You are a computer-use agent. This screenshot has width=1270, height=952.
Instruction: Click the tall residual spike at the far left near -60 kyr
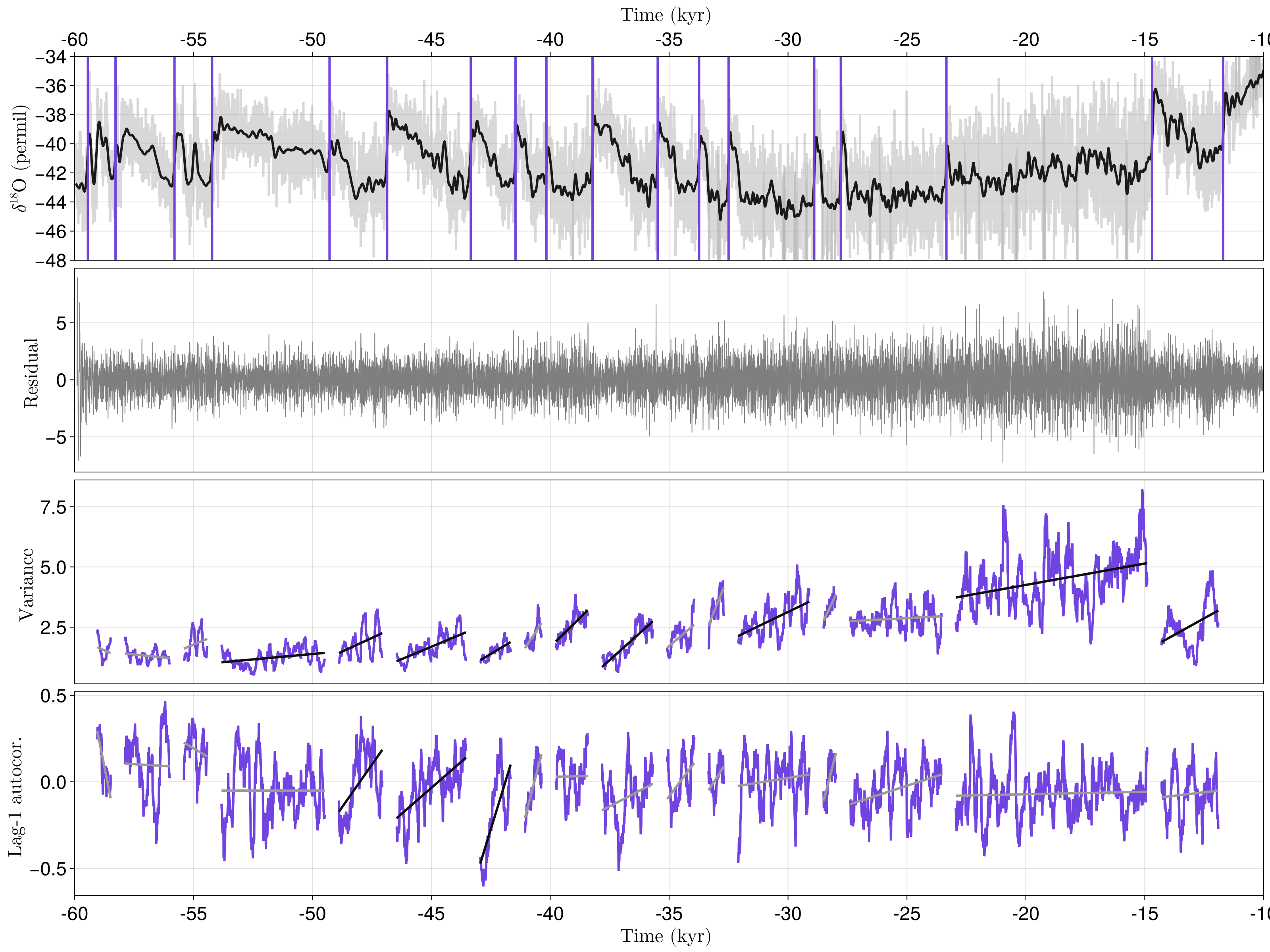[x=77, y=369]
